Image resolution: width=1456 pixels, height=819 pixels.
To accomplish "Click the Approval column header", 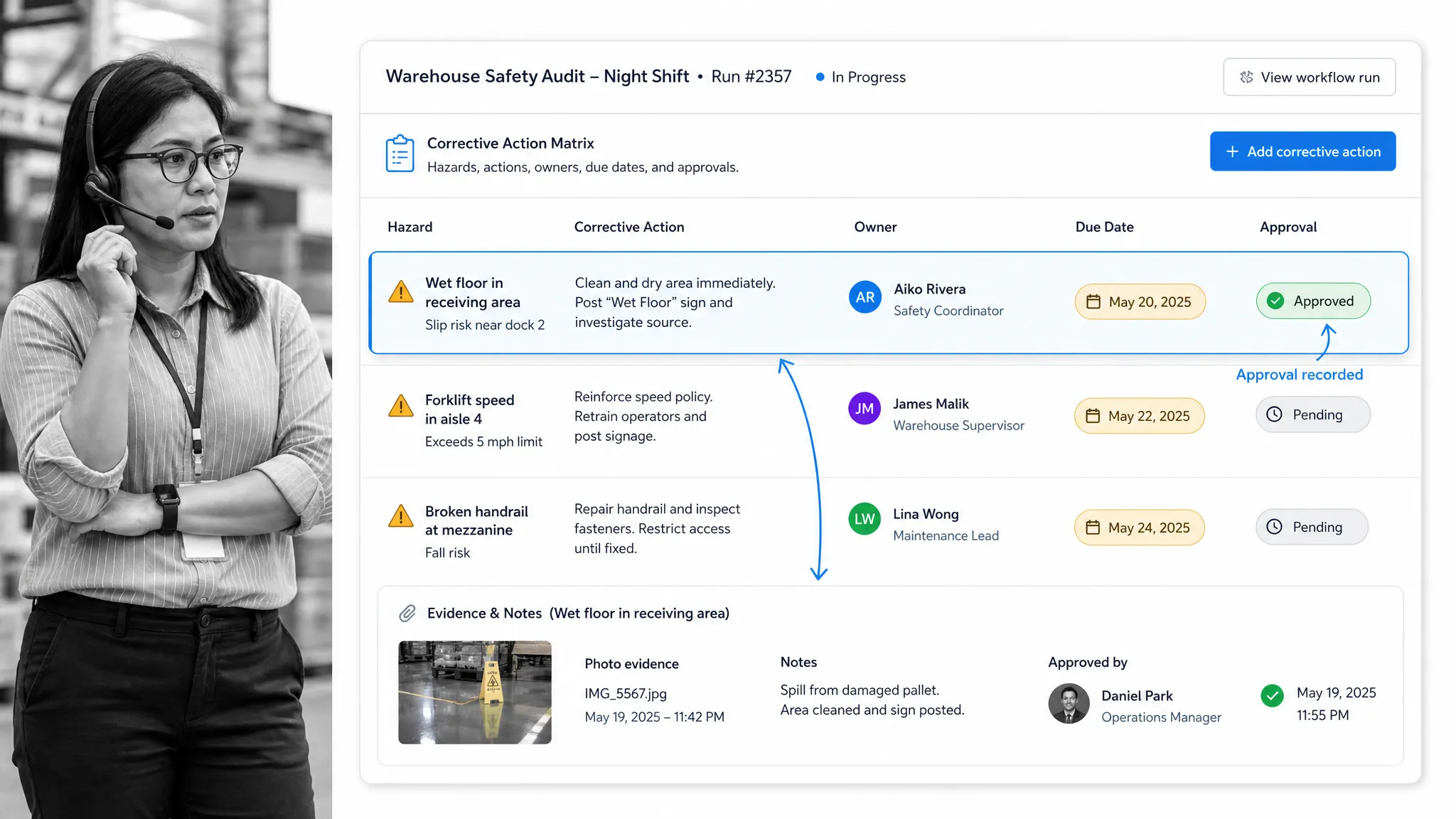I will click(1288, 227).
